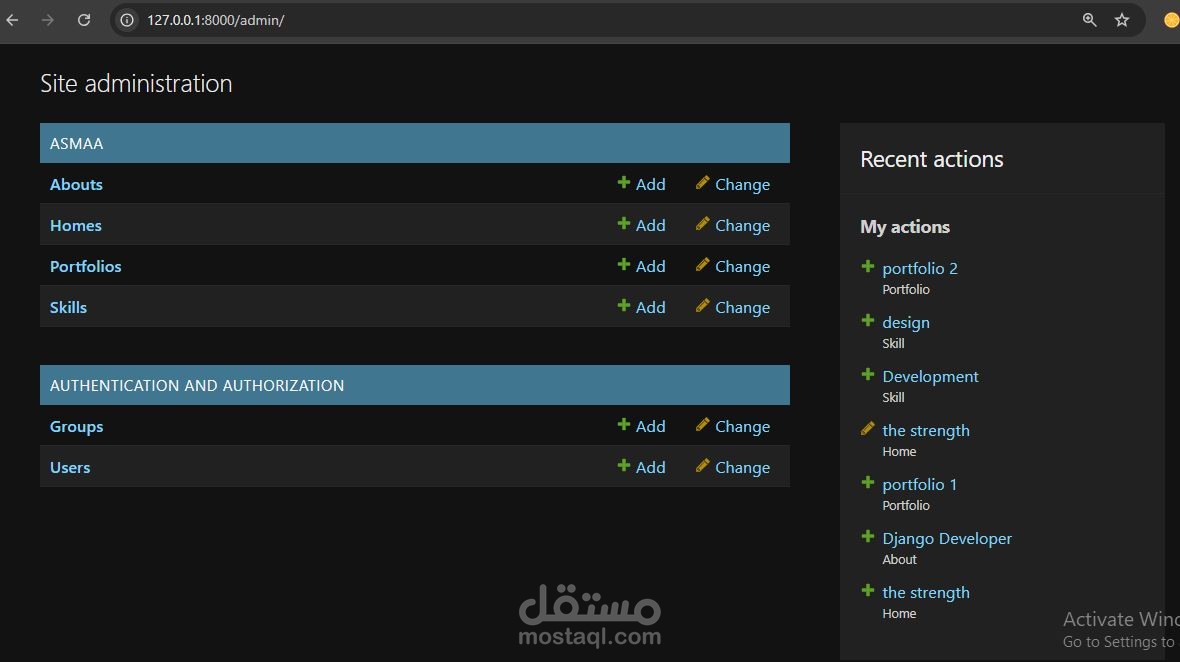Open the edited 'the strength' recent action
The image size is (1180, 662).
pos(926,430)
